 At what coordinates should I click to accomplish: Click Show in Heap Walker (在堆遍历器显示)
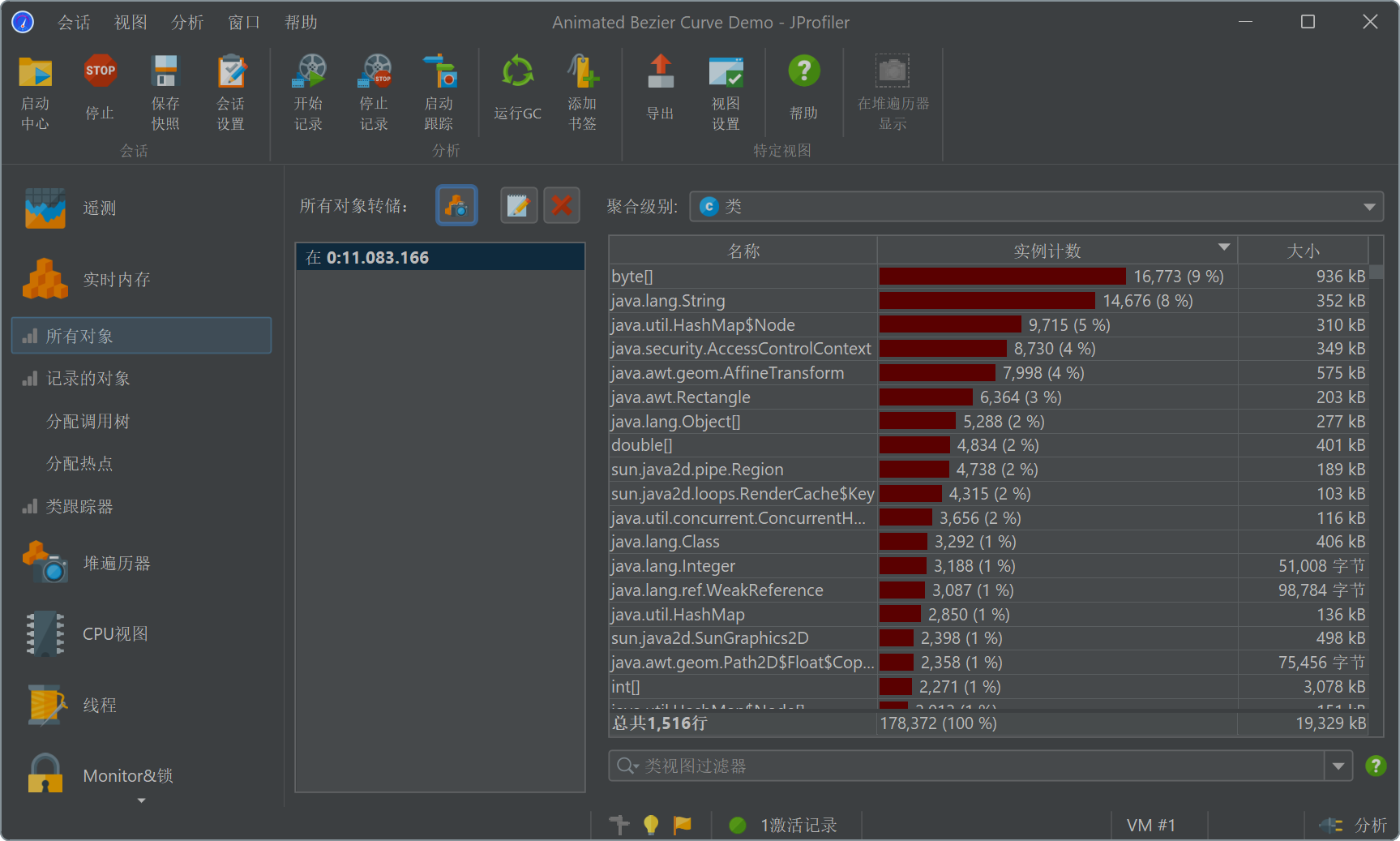[x=893, y=92]
